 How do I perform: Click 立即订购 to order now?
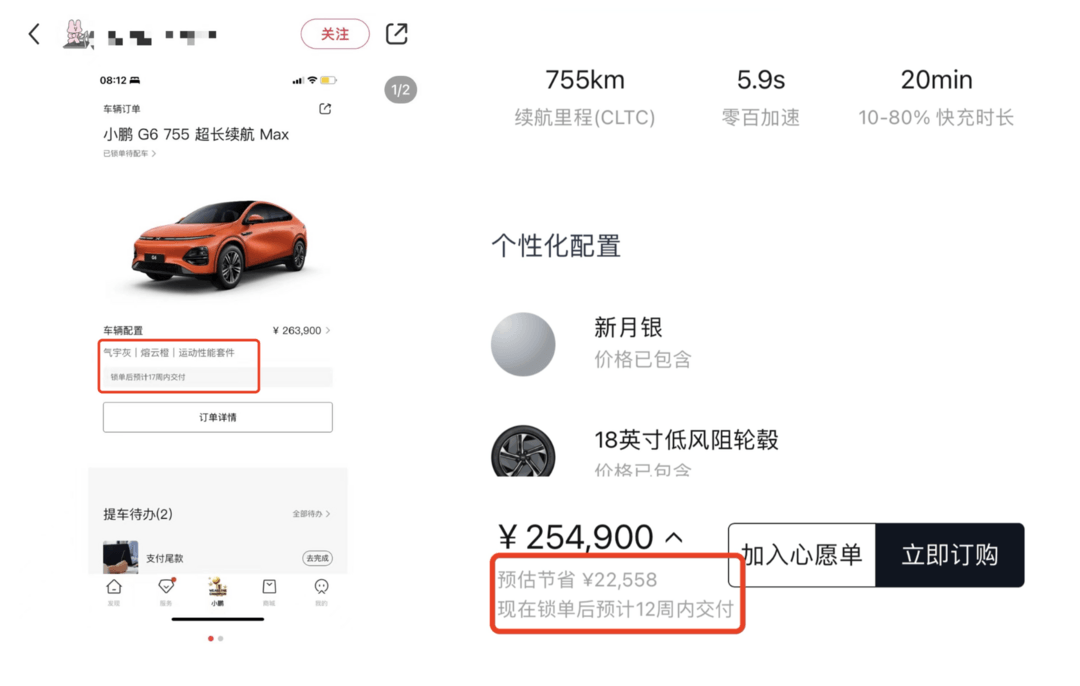[950, 555]
